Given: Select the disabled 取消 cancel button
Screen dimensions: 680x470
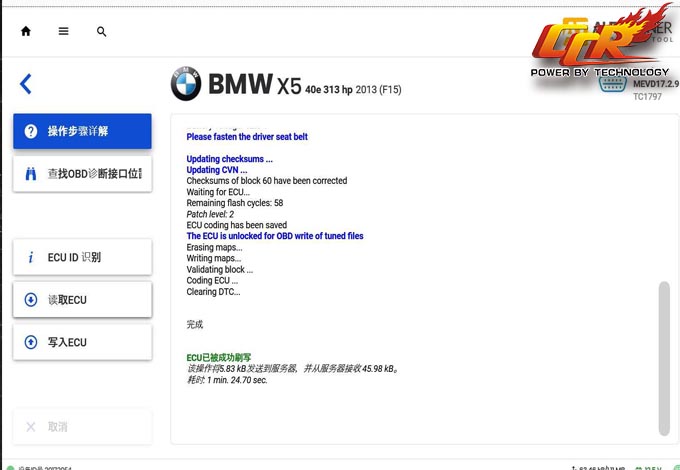Looking at the screenshot, I should [82, 427].
